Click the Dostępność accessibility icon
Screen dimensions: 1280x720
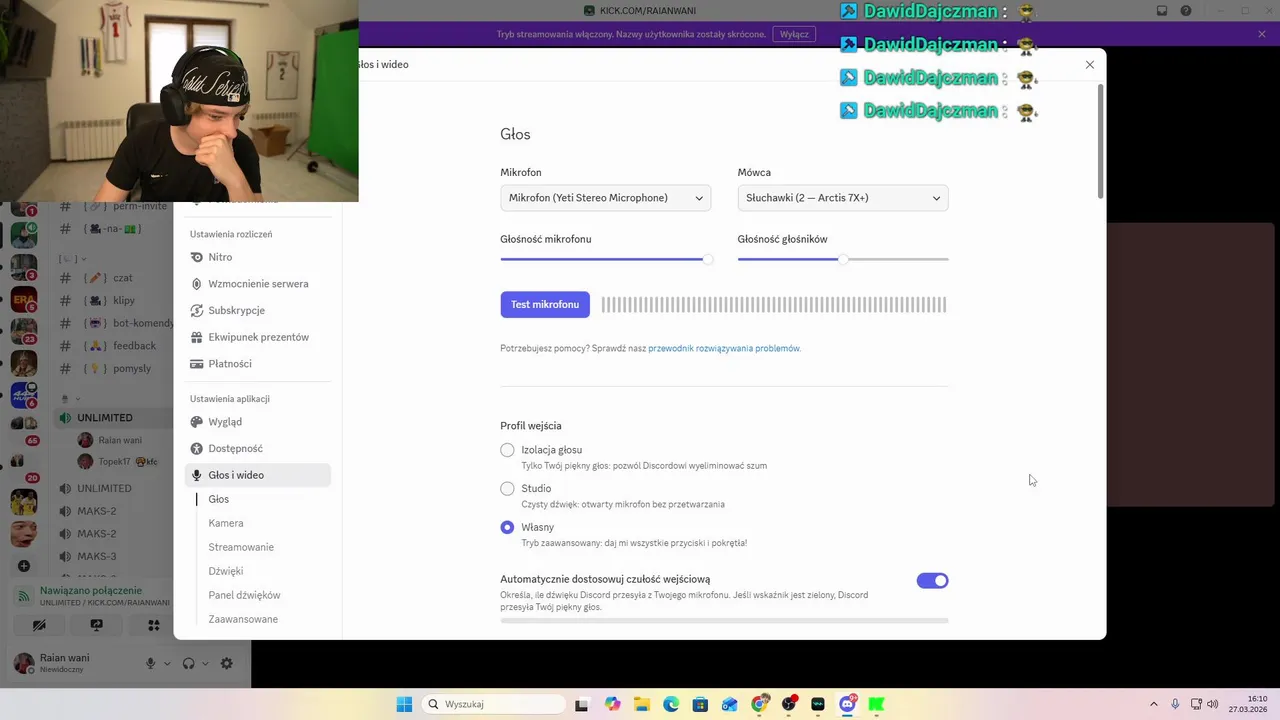pos(197,449)
